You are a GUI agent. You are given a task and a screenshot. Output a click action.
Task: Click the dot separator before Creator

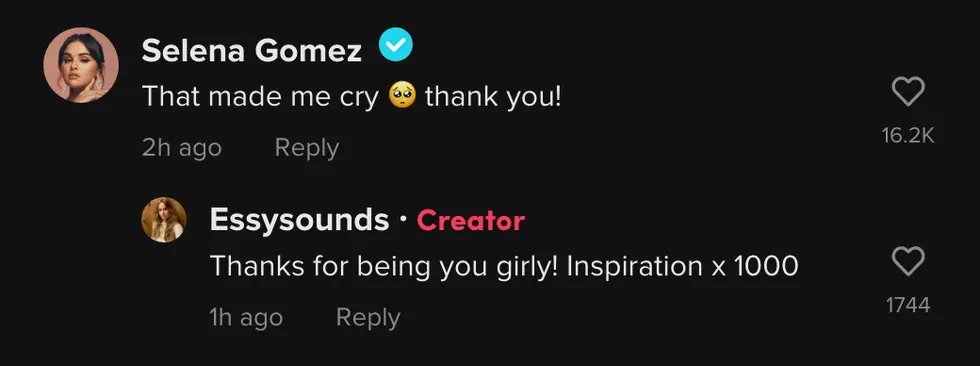403,220
